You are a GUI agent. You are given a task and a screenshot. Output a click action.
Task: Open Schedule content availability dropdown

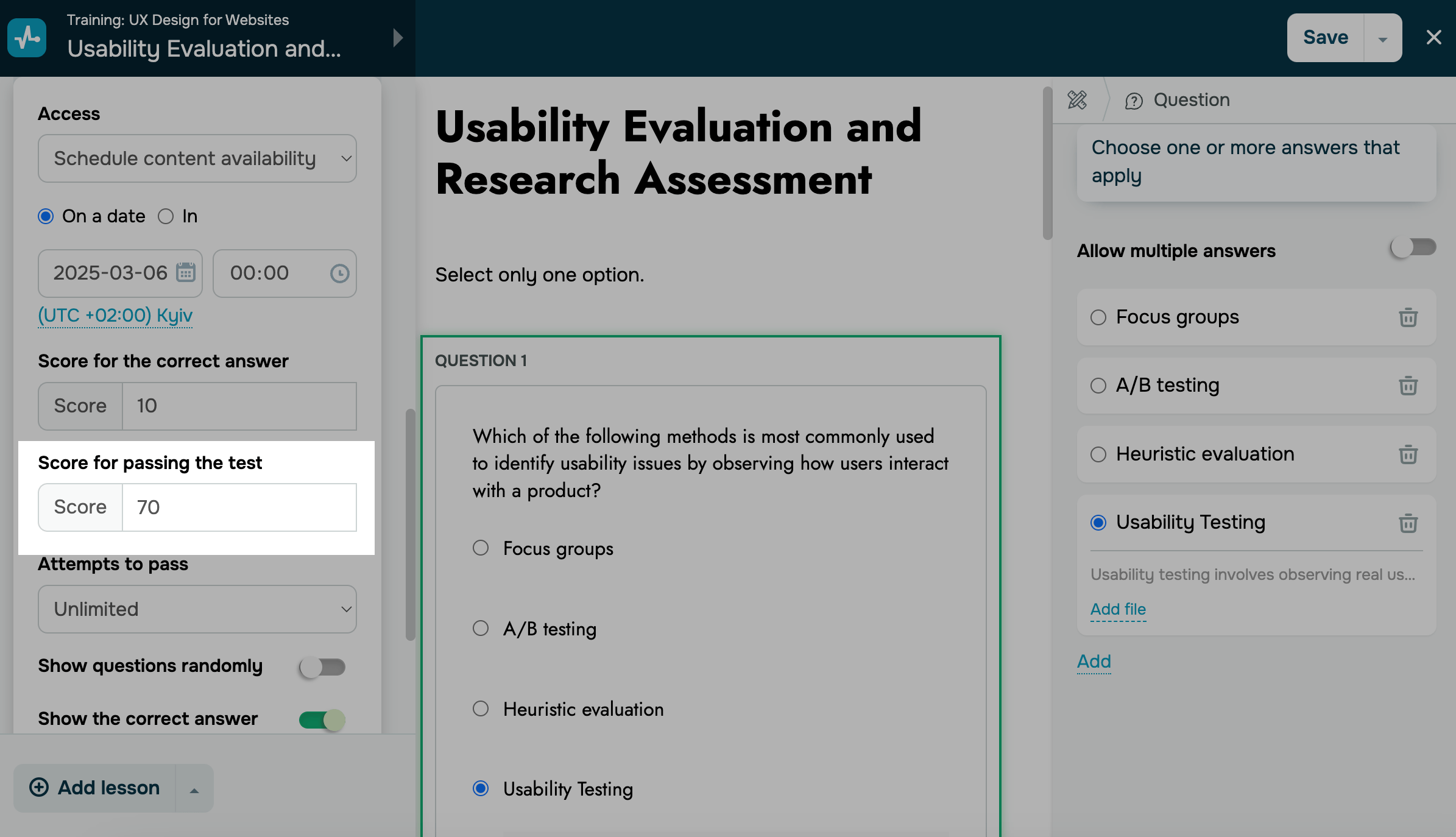coord(197,158)
